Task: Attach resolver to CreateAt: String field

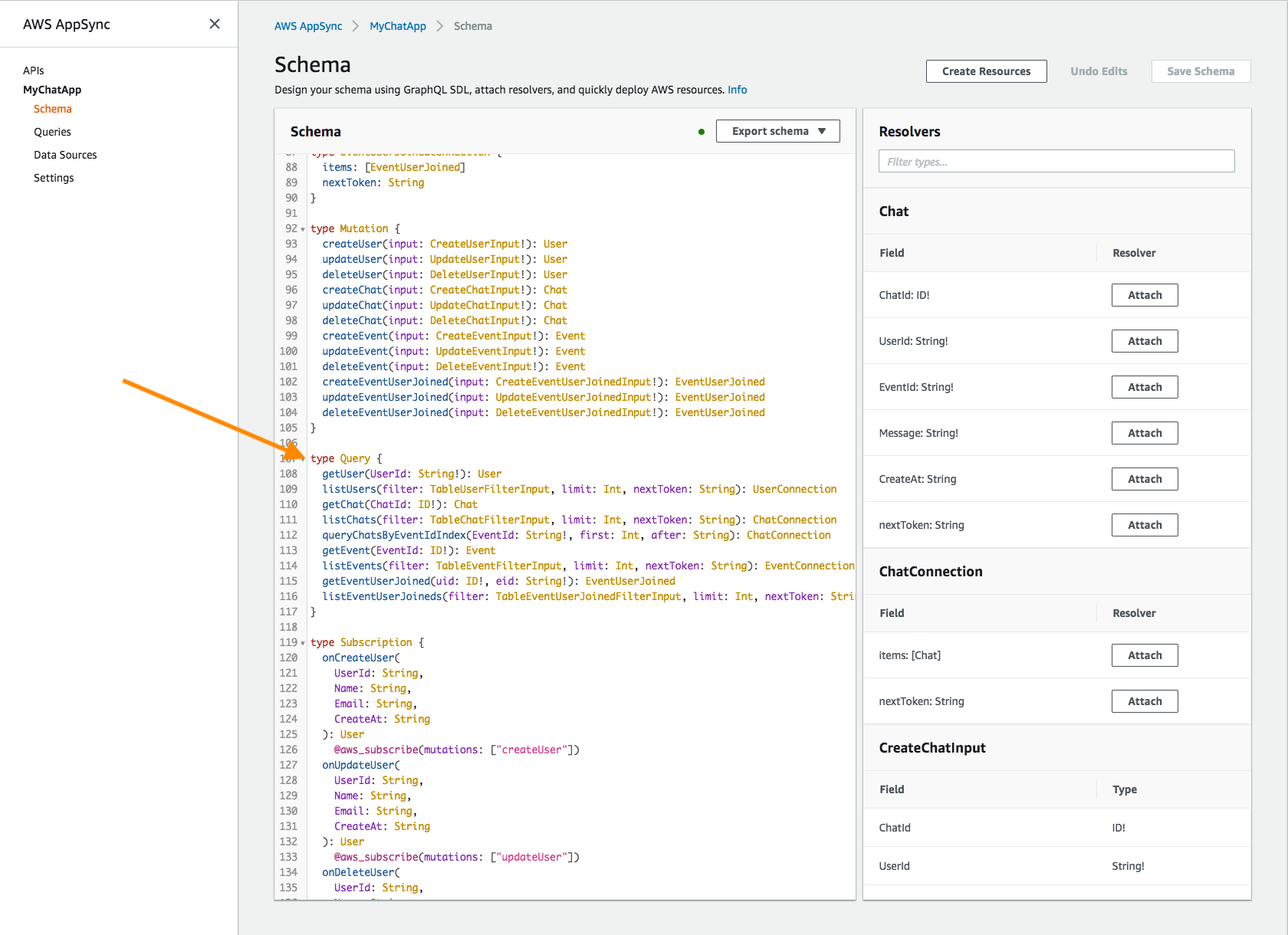Action: (1145, 479)
